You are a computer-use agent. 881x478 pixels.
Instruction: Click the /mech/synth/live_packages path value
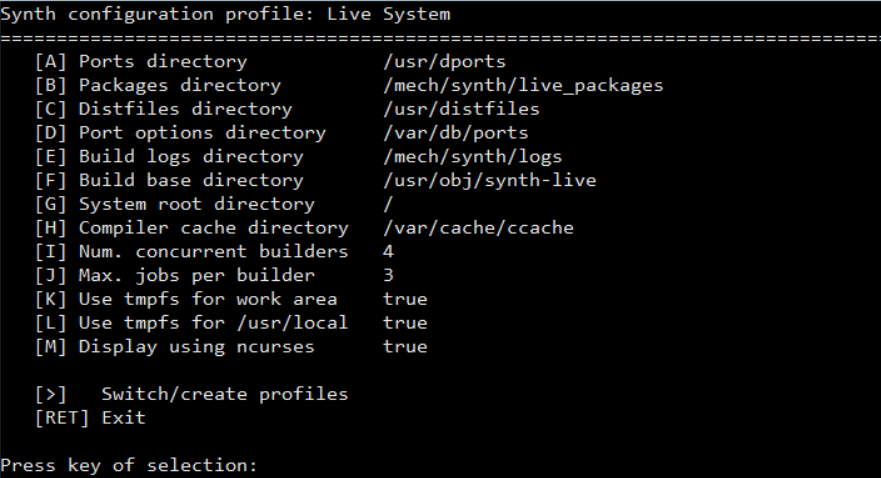click(x=523, y=85)
